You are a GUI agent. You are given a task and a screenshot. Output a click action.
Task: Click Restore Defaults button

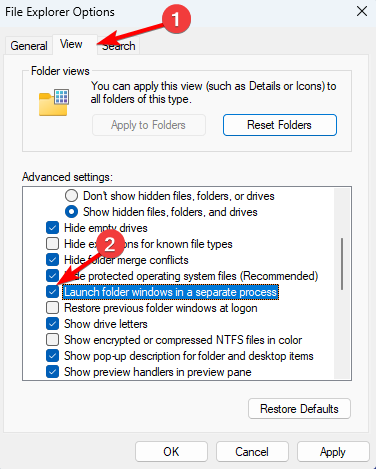click(299, 409)
